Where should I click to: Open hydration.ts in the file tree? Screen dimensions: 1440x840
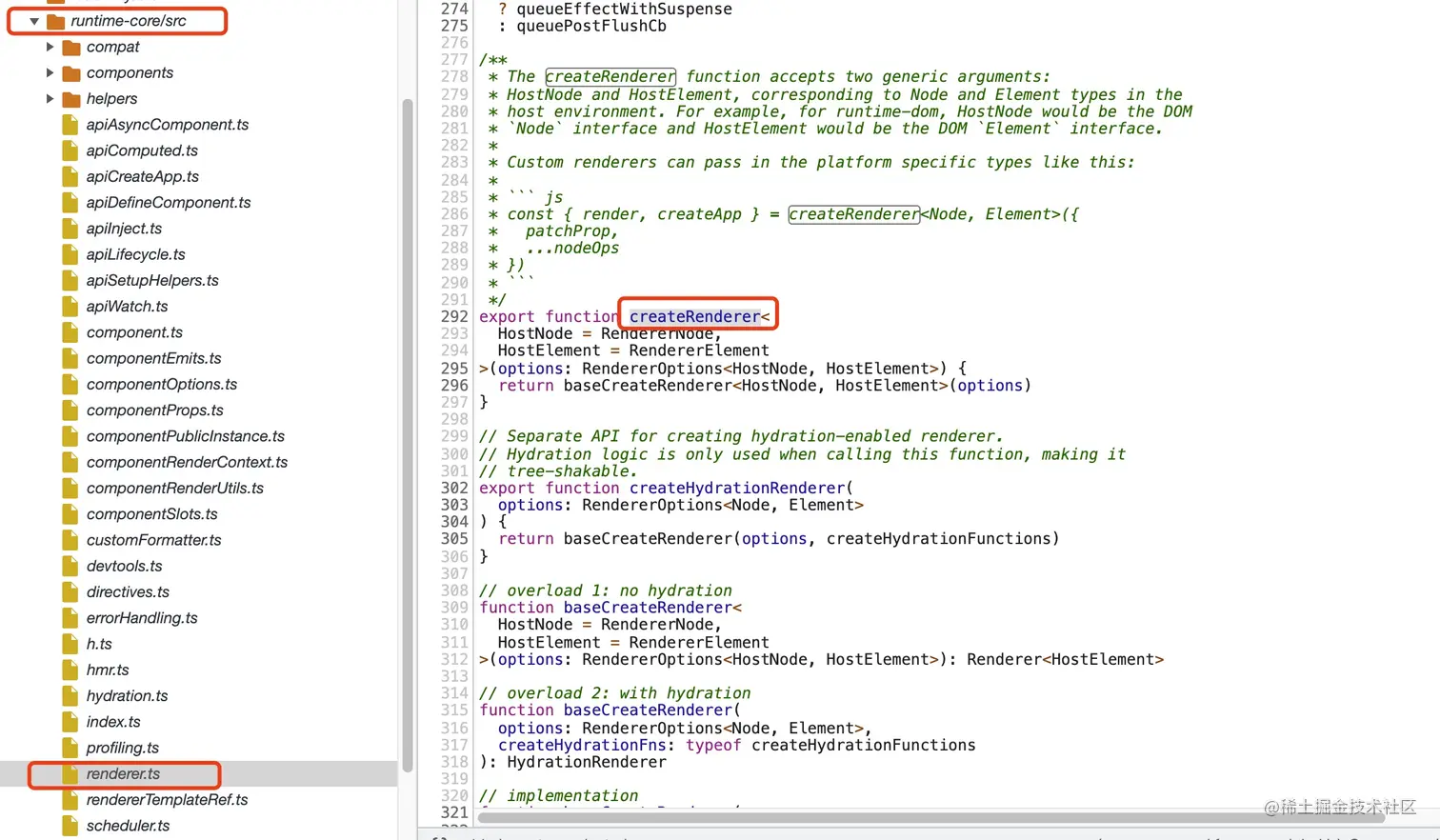(127, 695)
